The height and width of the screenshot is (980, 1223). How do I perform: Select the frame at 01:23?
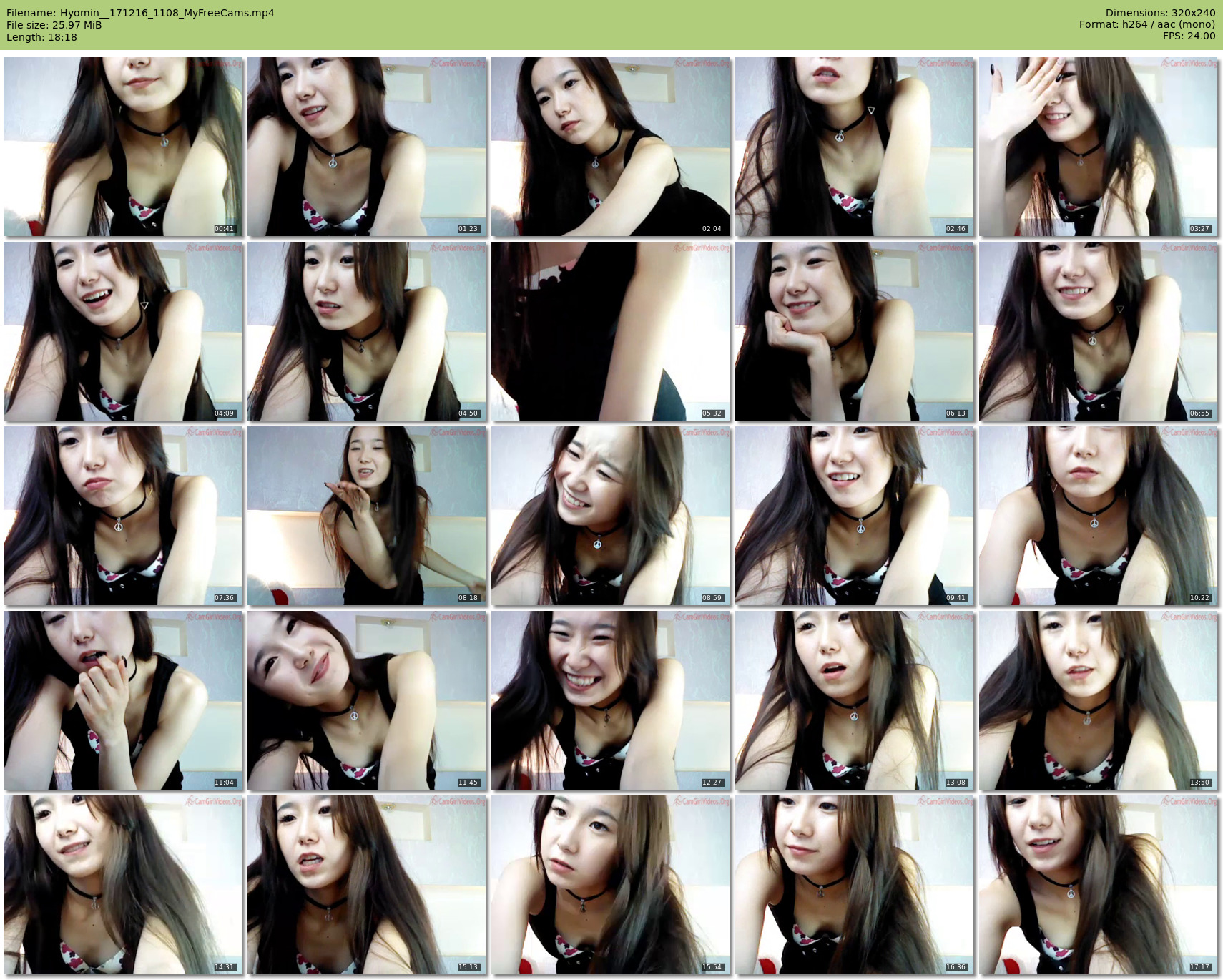(367, 147)
